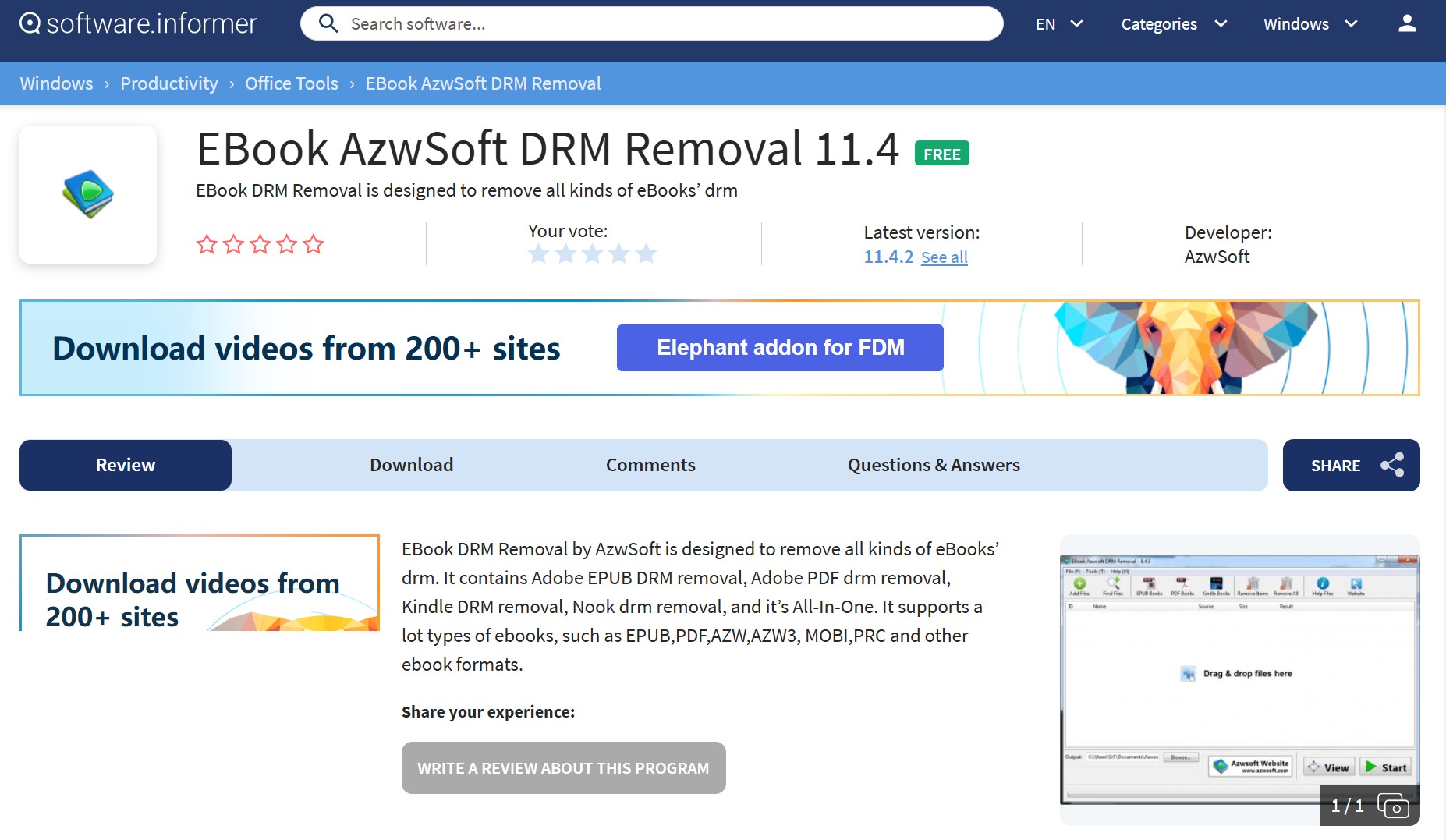Vote one star under Your vote
The image size is (1446, 840).
point(539,253)
